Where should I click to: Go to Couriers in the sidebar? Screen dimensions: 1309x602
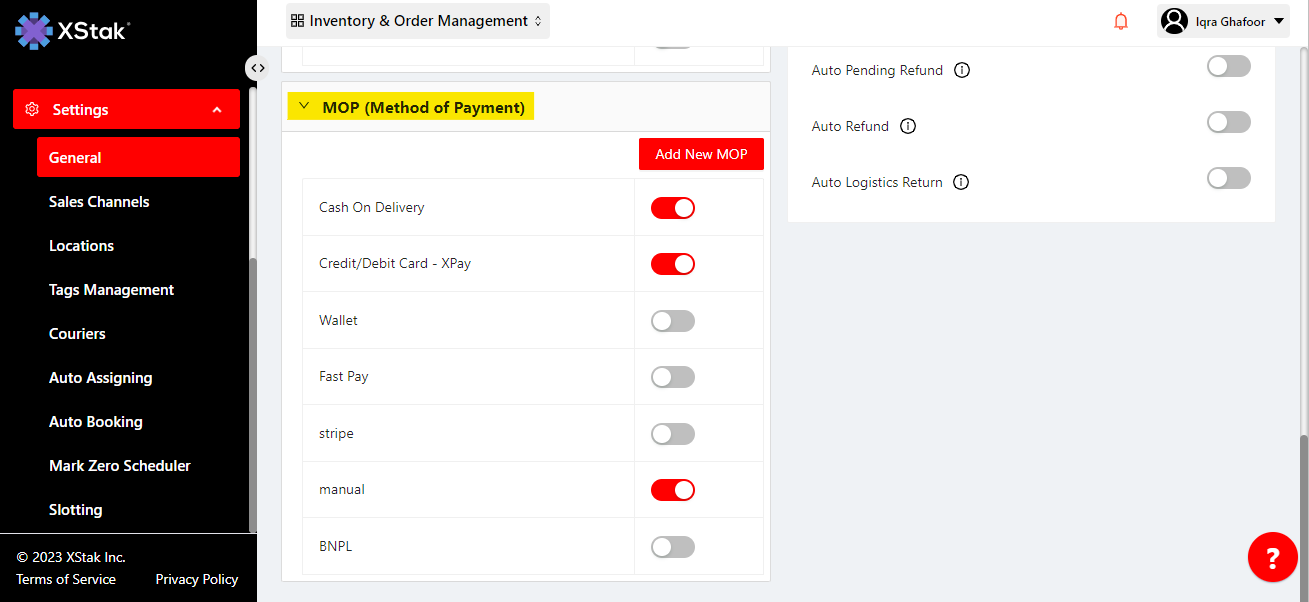77,334
